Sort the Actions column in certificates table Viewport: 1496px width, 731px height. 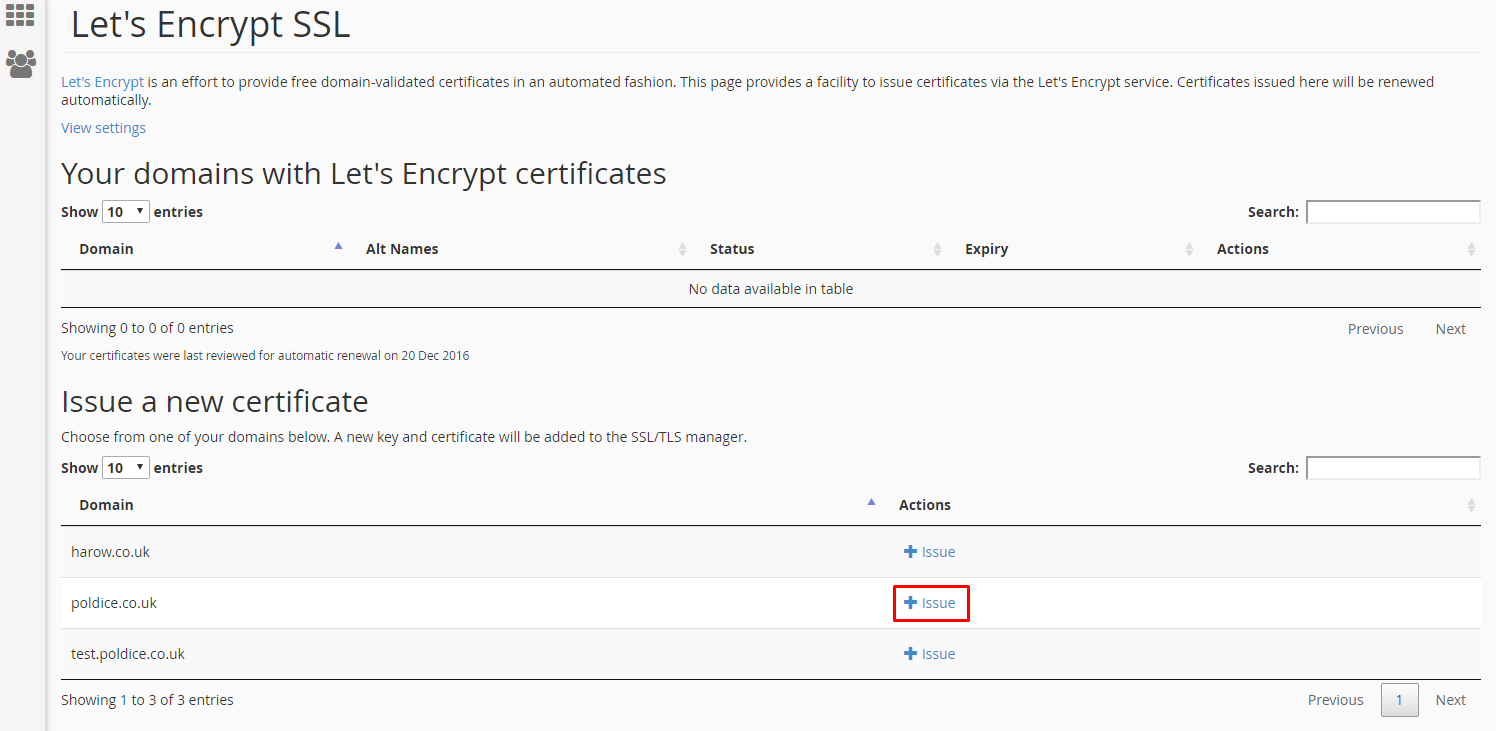[1471, 249]
